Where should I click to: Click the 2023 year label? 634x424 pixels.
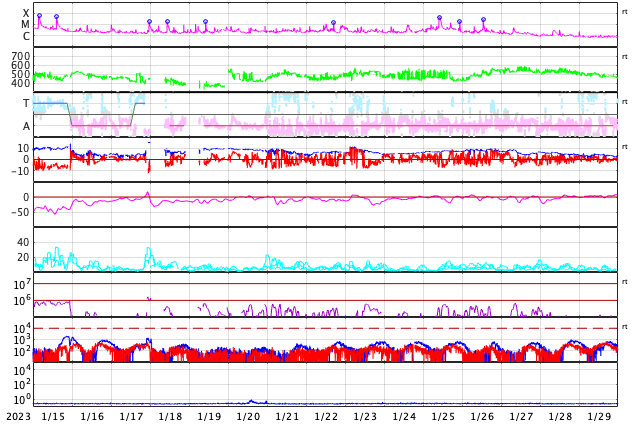point(19,416)
